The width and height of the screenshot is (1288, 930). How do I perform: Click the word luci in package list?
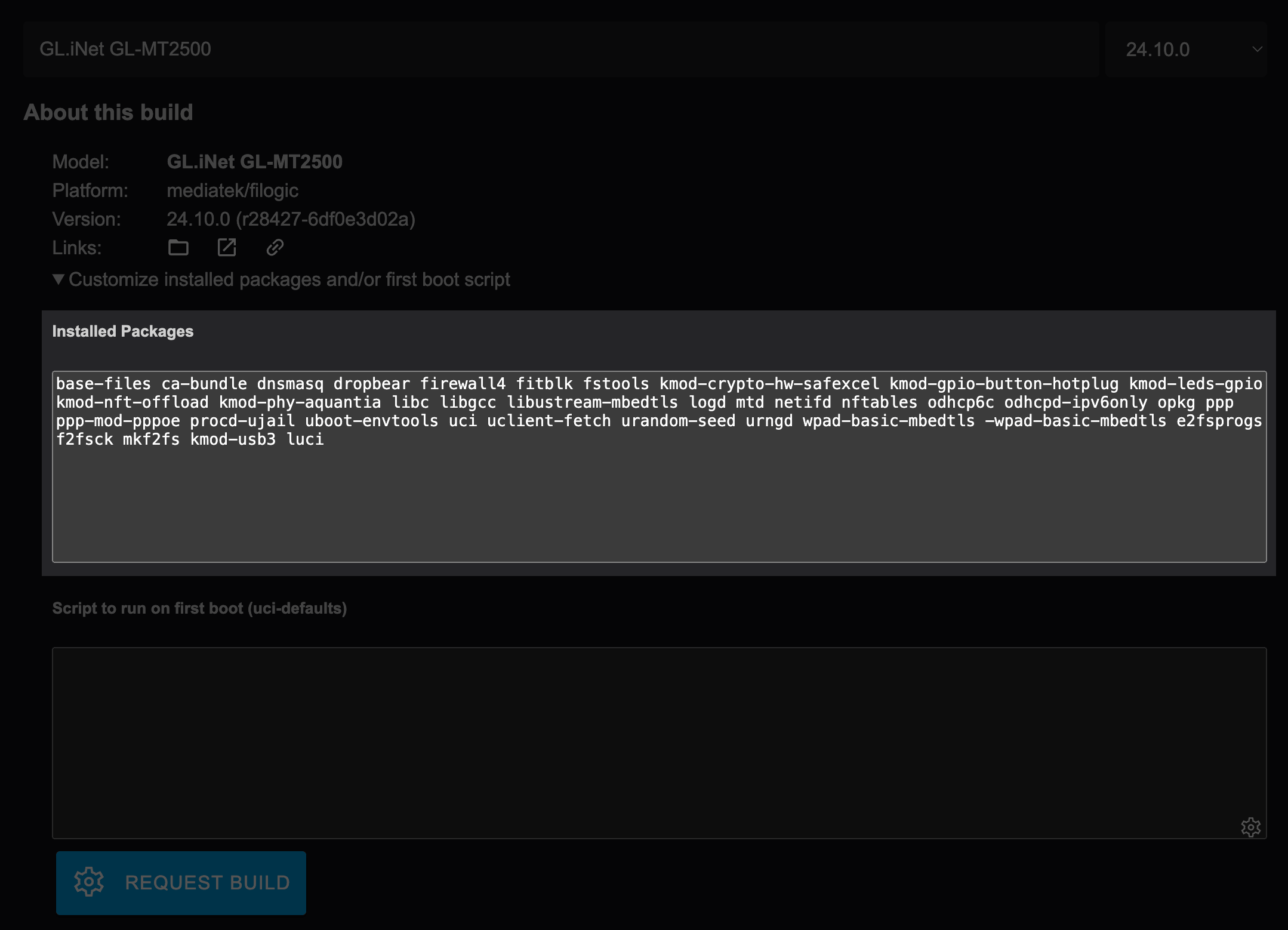tap(305, 439)
